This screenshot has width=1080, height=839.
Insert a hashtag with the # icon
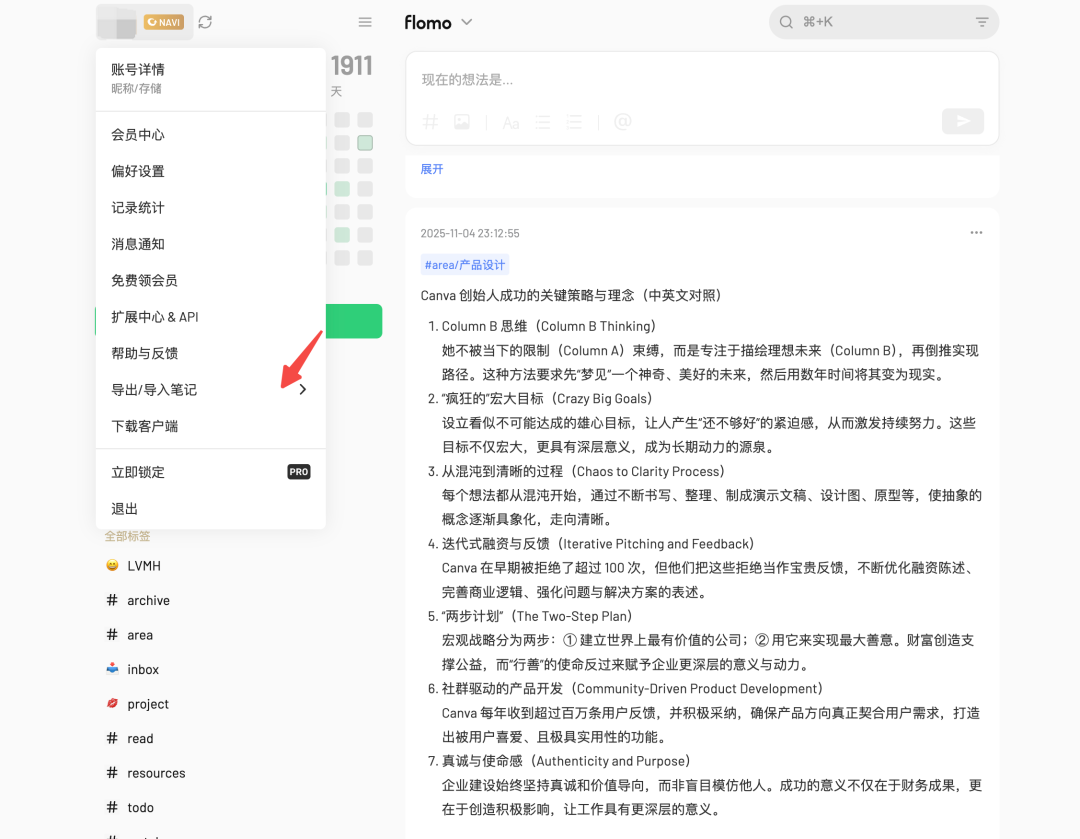[430, 122]
